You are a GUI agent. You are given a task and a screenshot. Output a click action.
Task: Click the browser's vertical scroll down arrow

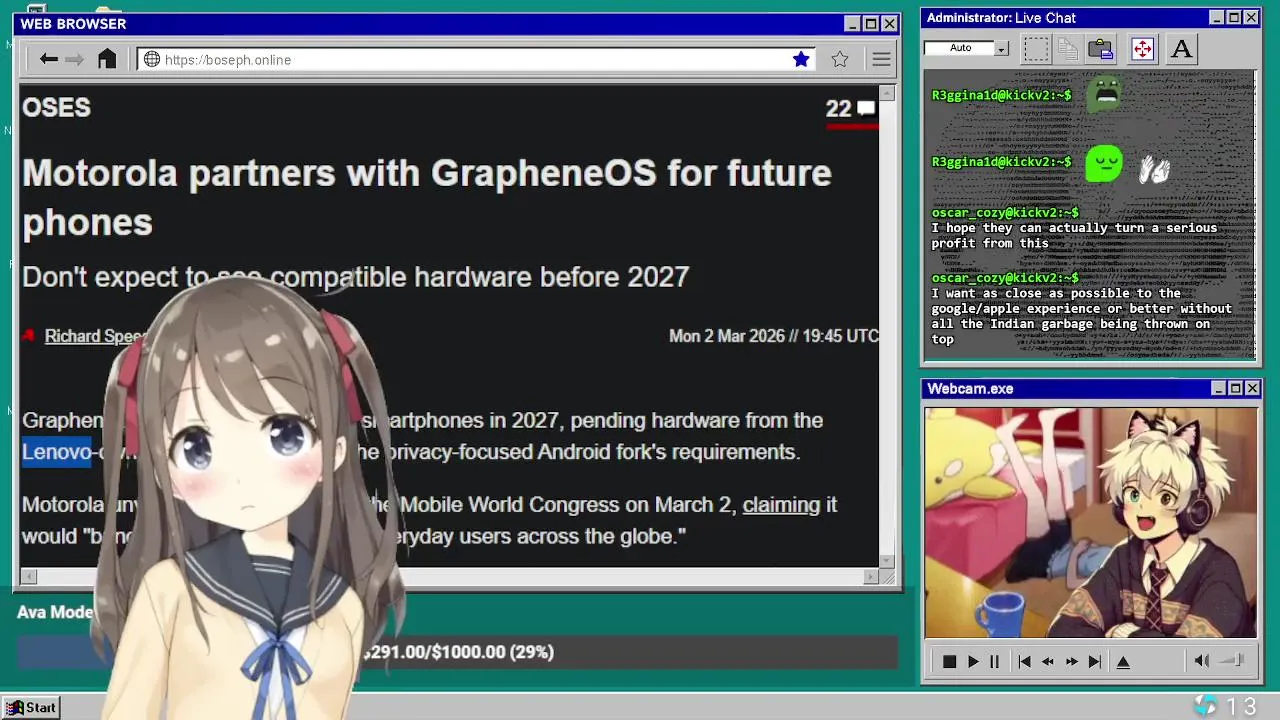pos(887,561)
